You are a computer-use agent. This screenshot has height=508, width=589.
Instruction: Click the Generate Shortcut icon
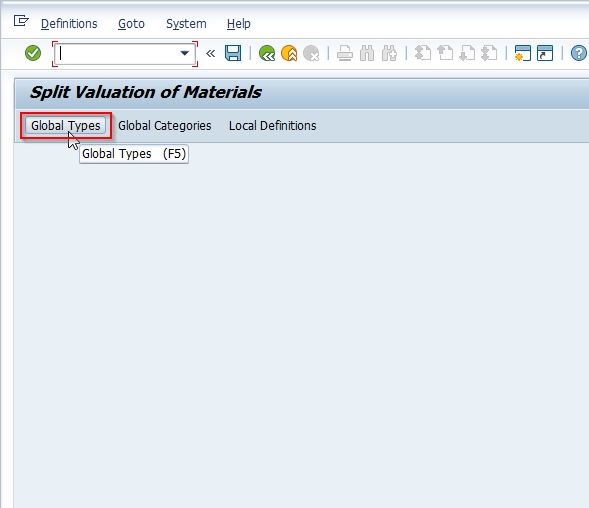coord(545,53)
